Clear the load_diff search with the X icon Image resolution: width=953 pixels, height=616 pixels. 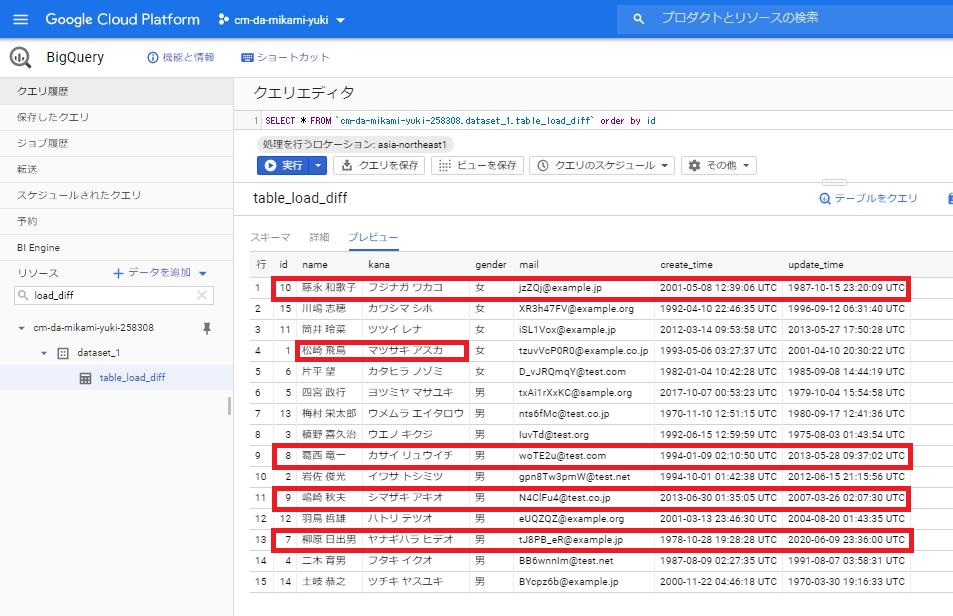pos(201,296)
